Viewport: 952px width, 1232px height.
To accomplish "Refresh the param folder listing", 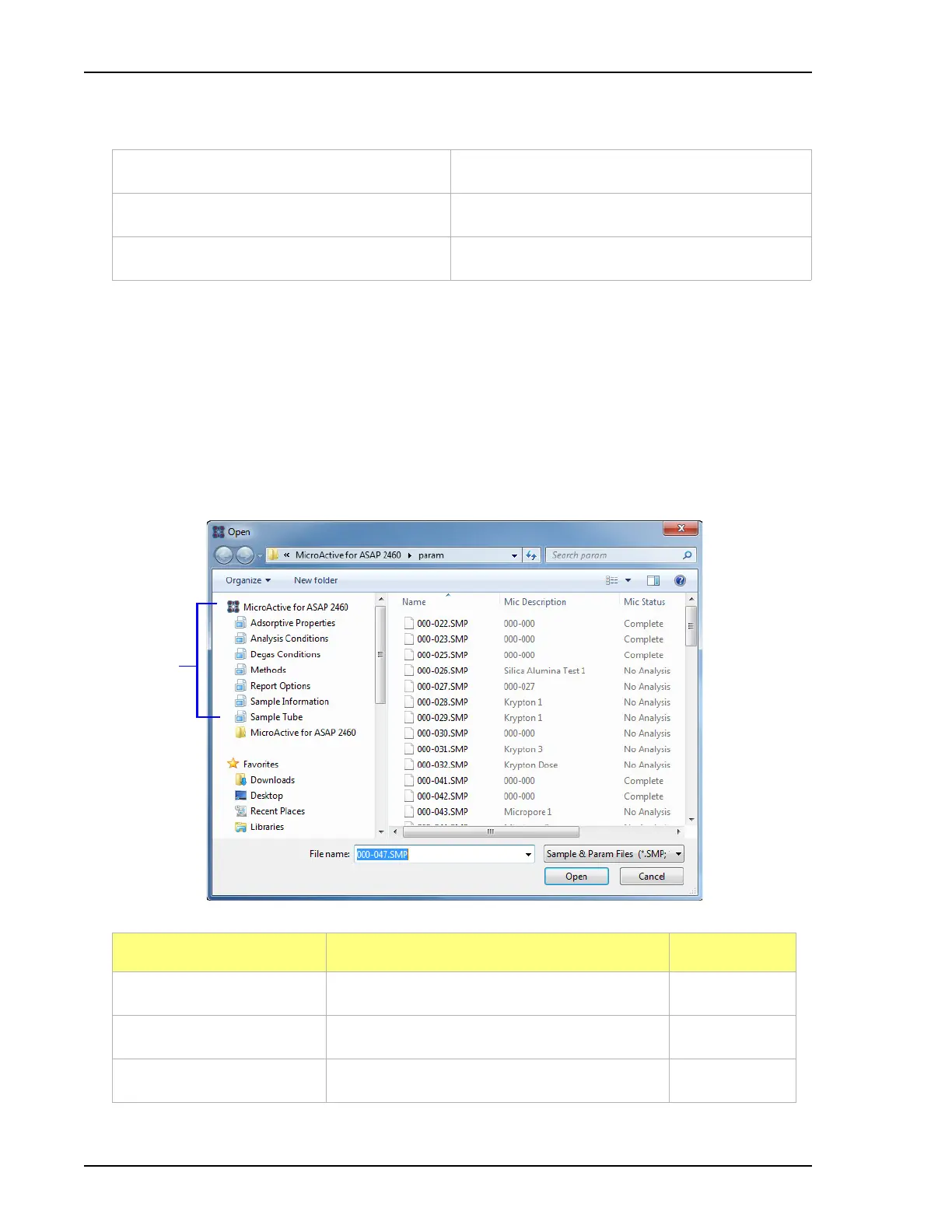I will 532,555.
